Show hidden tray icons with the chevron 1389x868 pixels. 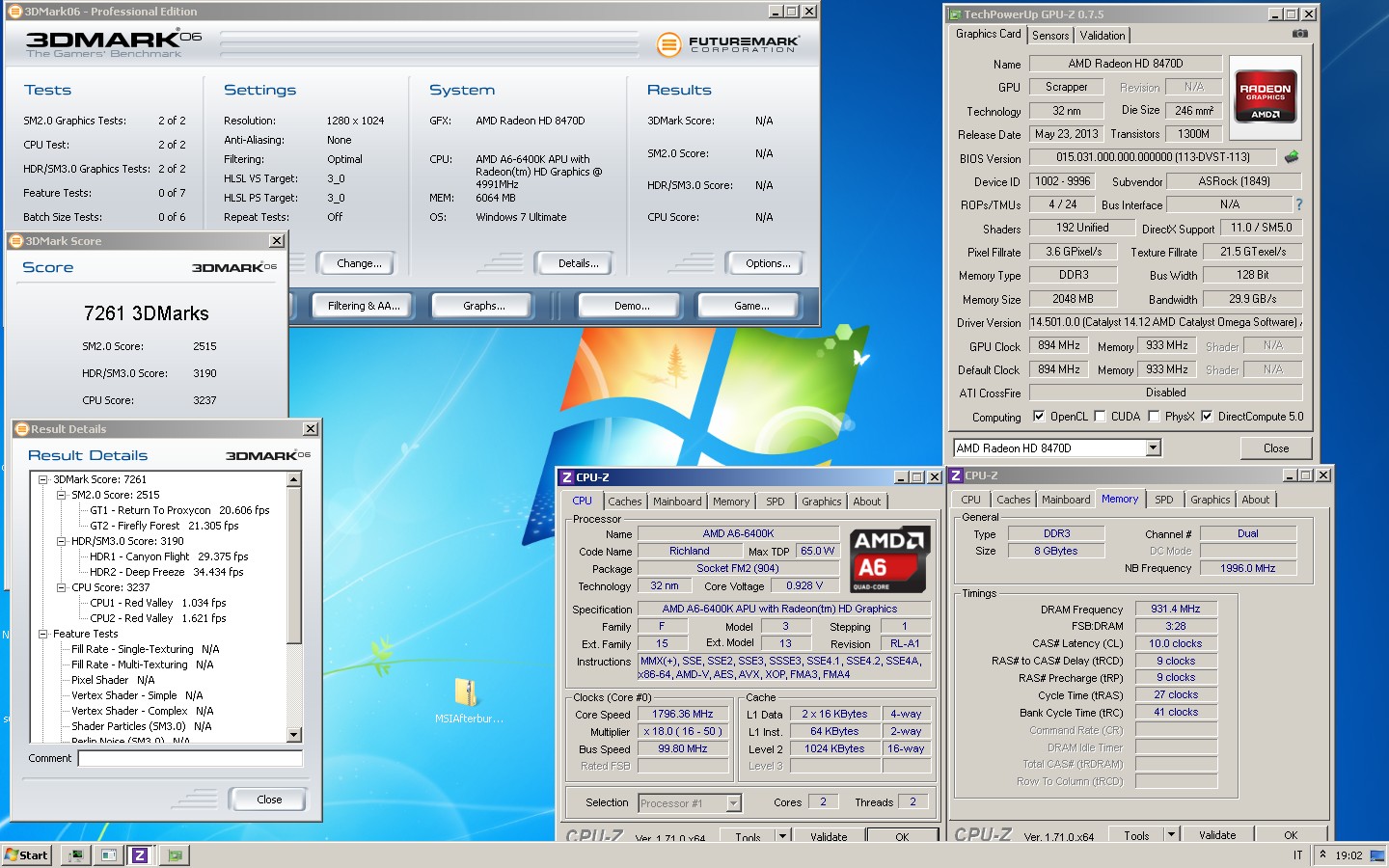[1322, 854]
